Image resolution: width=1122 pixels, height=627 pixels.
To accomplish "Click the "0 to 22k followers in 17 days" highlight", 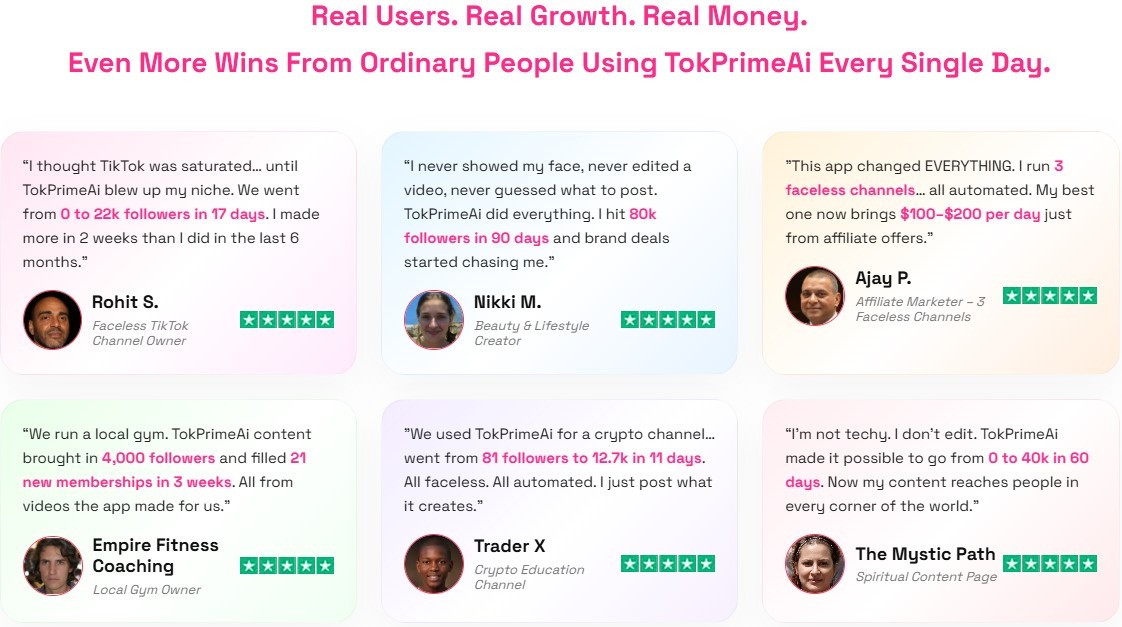I will click(x=163, y=214).
